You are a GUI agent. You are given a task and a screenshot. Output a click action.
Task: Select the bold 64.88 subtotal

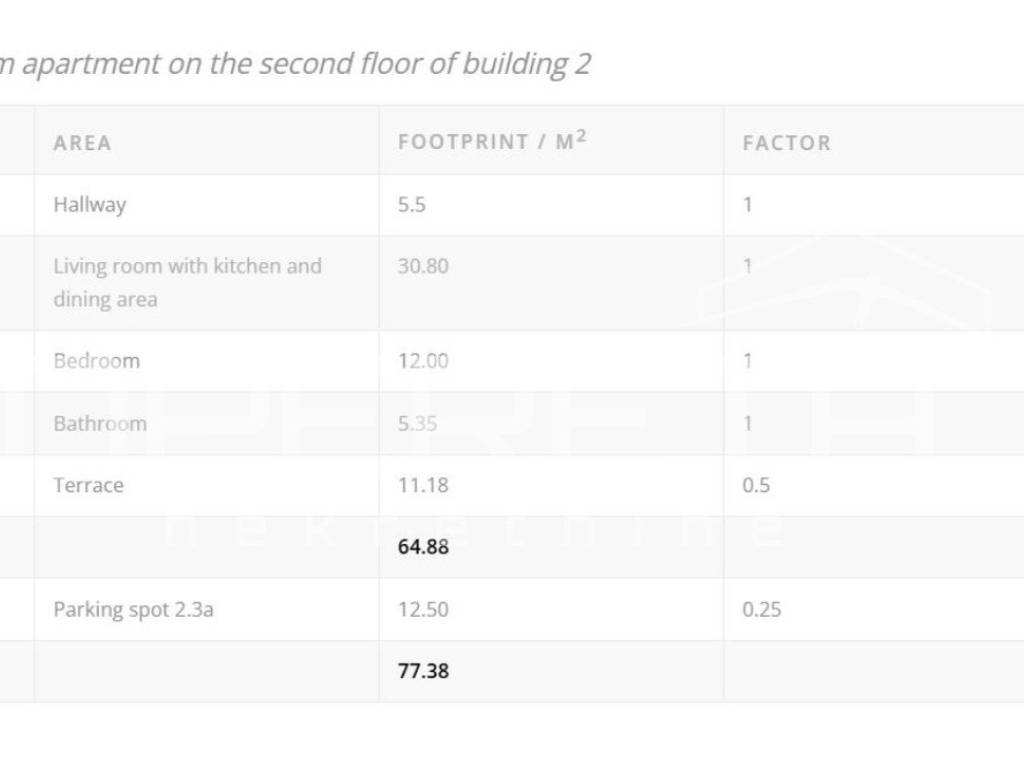coord(423,547)
